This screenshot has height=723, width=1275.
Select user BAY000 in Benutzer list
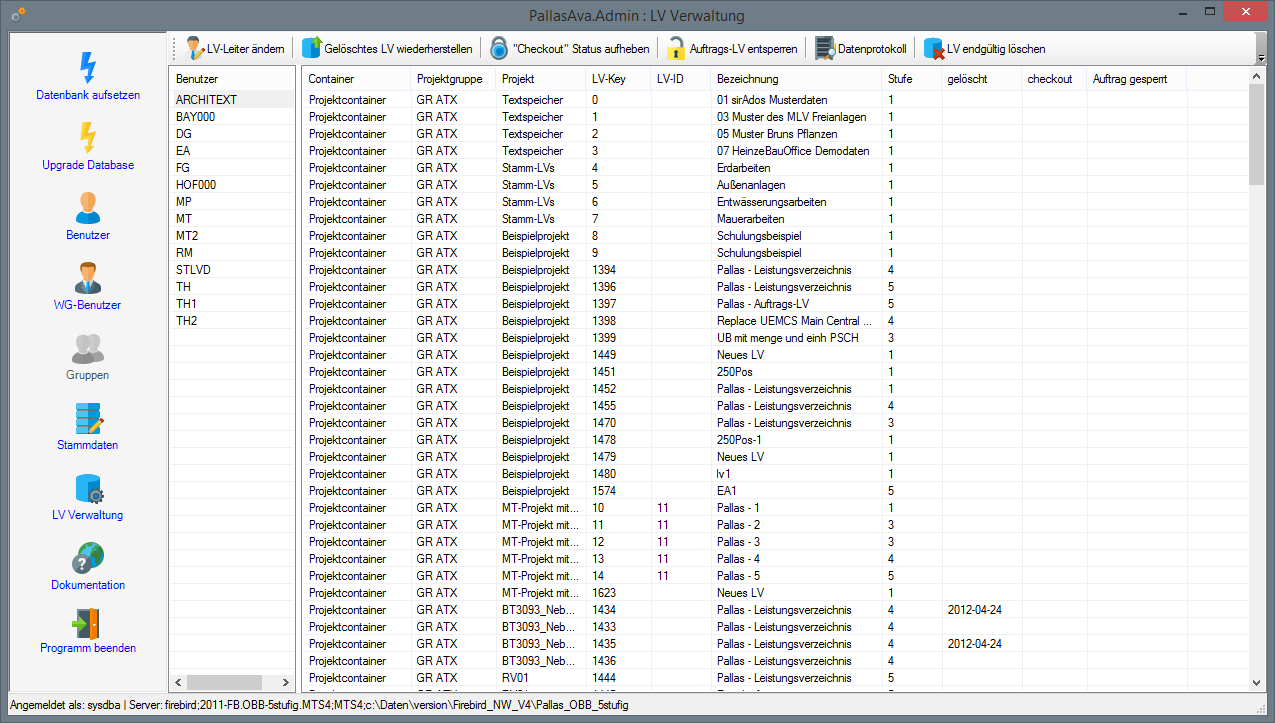tap(233, 117)
